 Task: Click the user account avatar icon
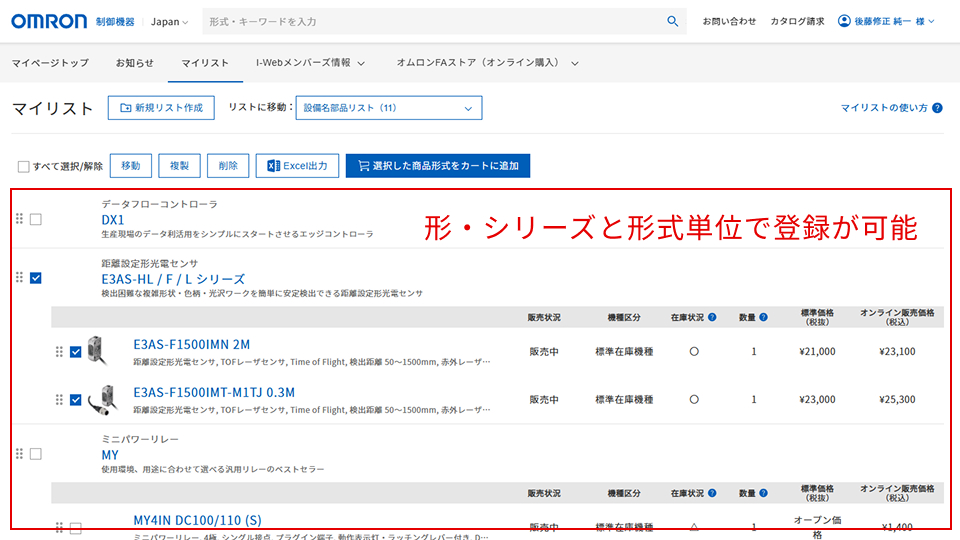click(x=844, y=21)
